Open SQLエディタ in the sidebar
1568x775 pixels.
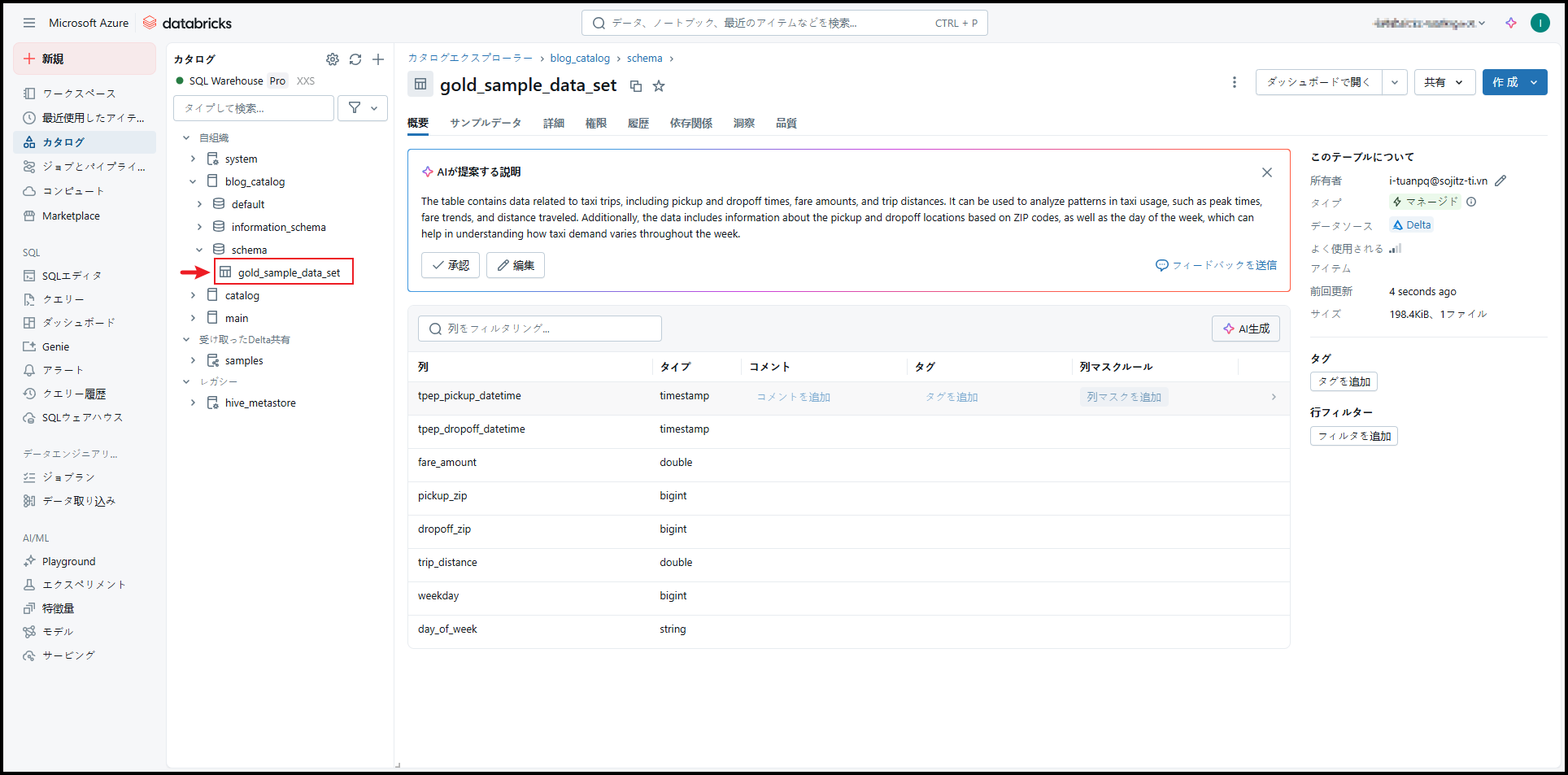[72, 276]
